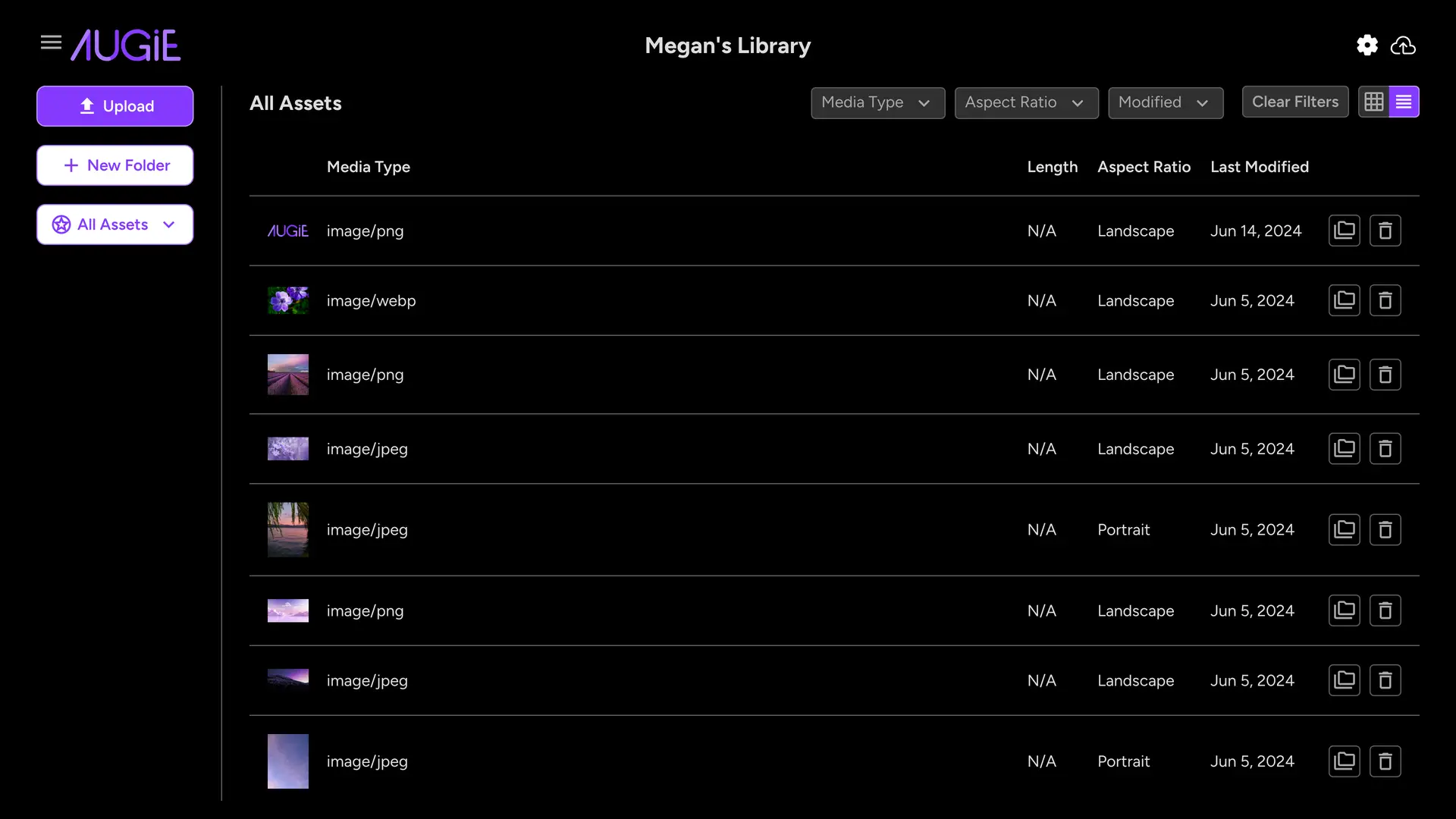The height and width of the screenshot is (819, 1456).
Task: Expand the Media Type filter dropdown
Action: 877,102
